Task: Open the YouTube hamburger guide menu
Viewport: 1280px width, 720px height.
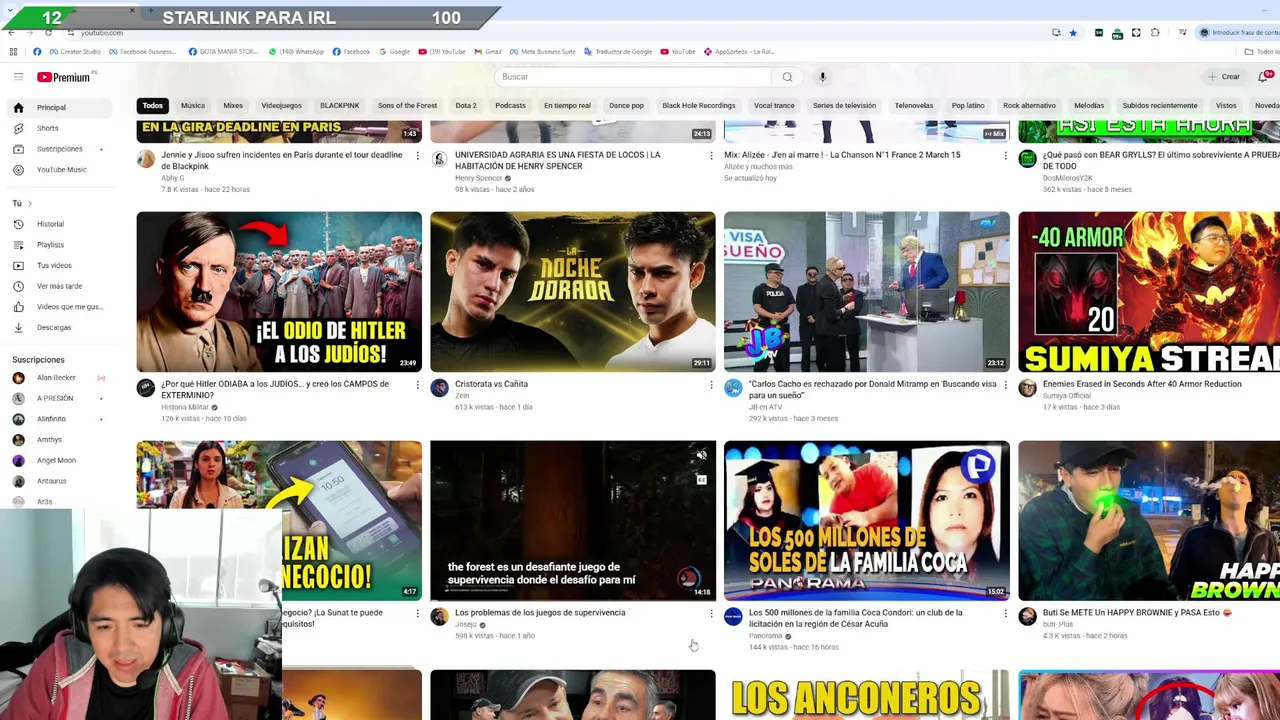Action: click(18, 77)
